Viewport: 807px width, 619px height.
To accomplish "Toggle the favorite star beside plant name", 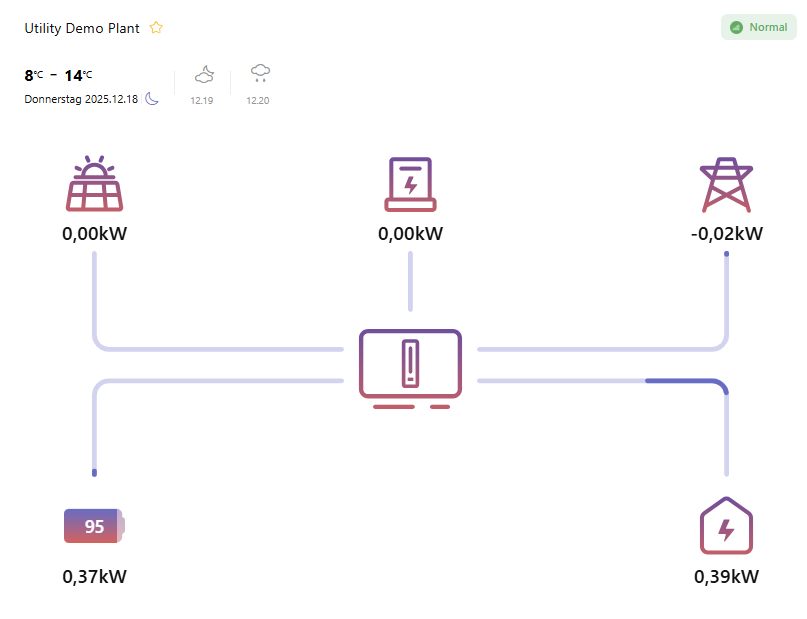I will pyautogui.click(x=156, y=28).
